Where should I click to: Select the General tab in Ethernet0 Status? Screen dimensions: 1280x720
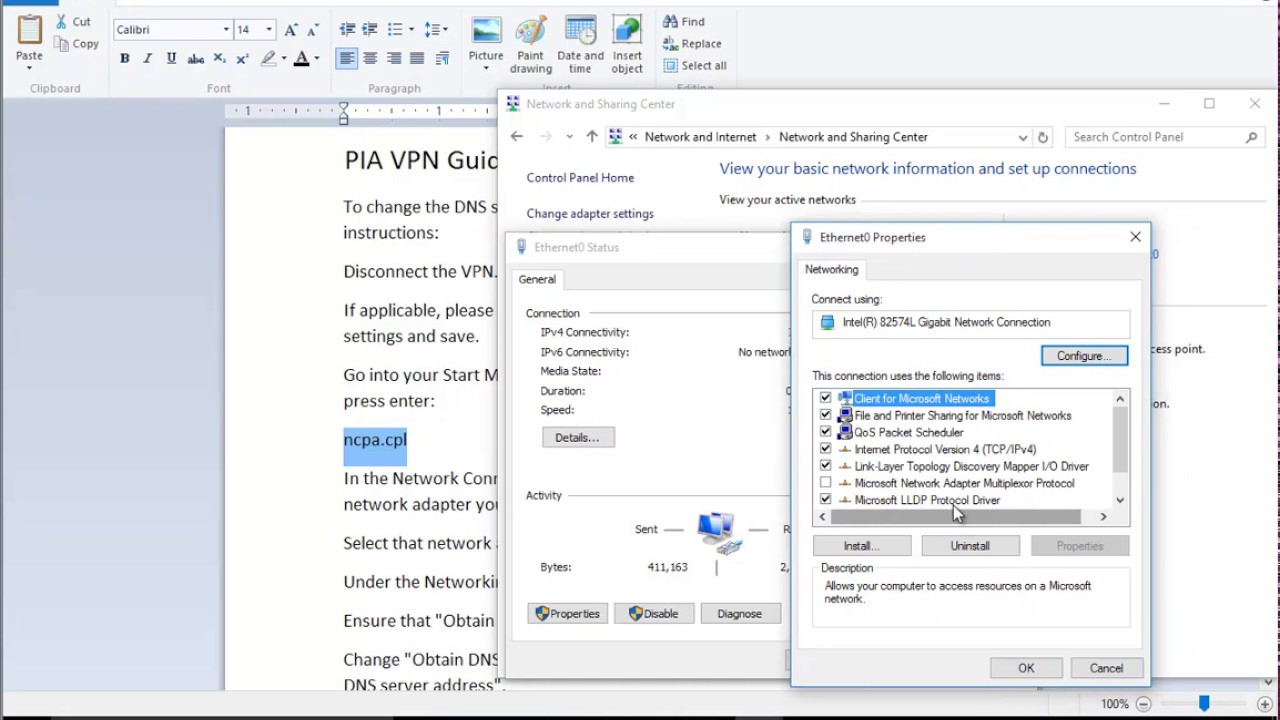537,279
